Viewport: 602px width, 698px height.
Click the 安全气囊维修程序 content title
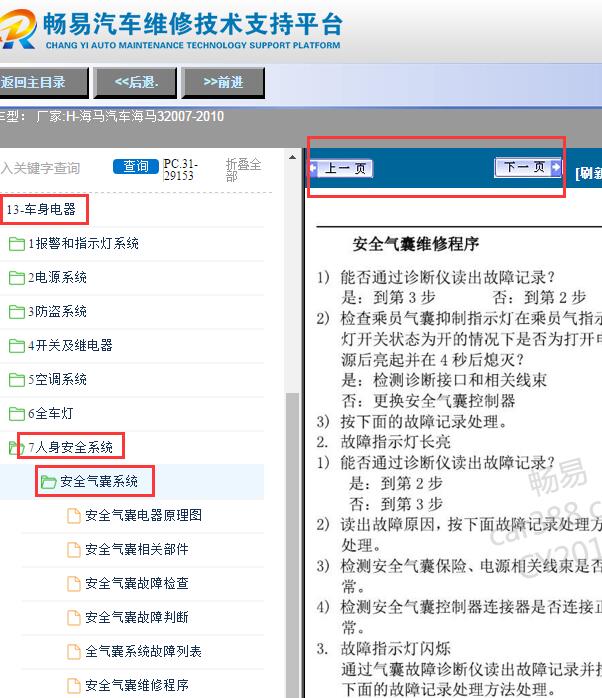coord(416,244)
